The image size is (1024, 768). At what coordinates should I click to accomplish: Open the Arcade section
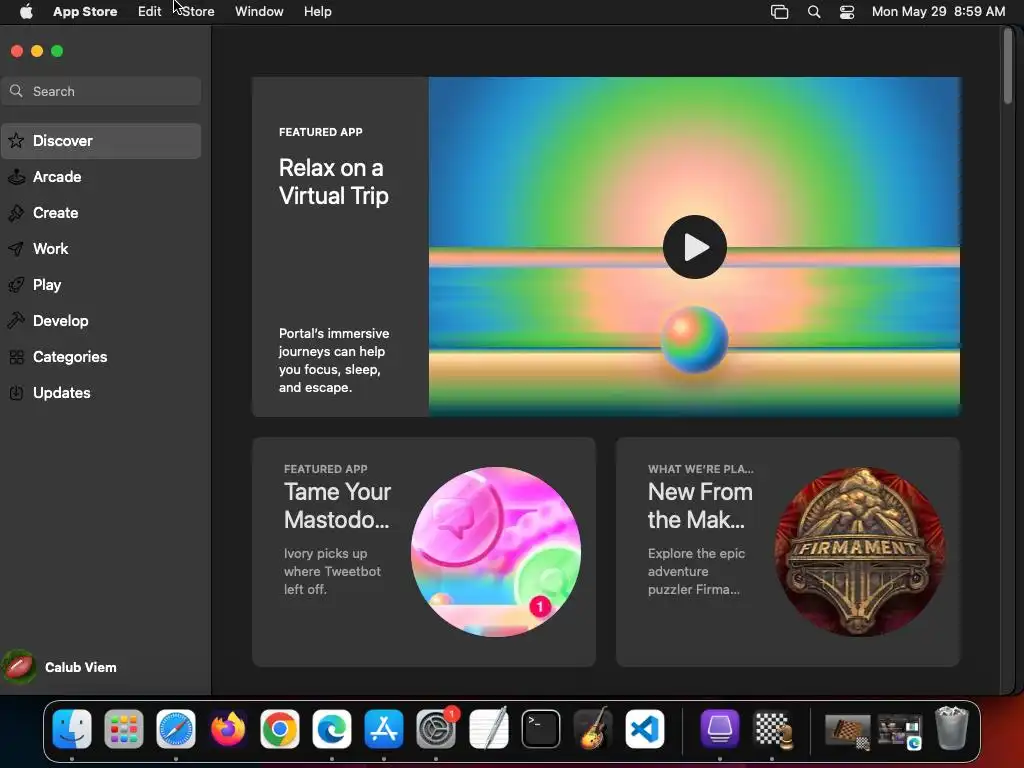tap(101, 177)
